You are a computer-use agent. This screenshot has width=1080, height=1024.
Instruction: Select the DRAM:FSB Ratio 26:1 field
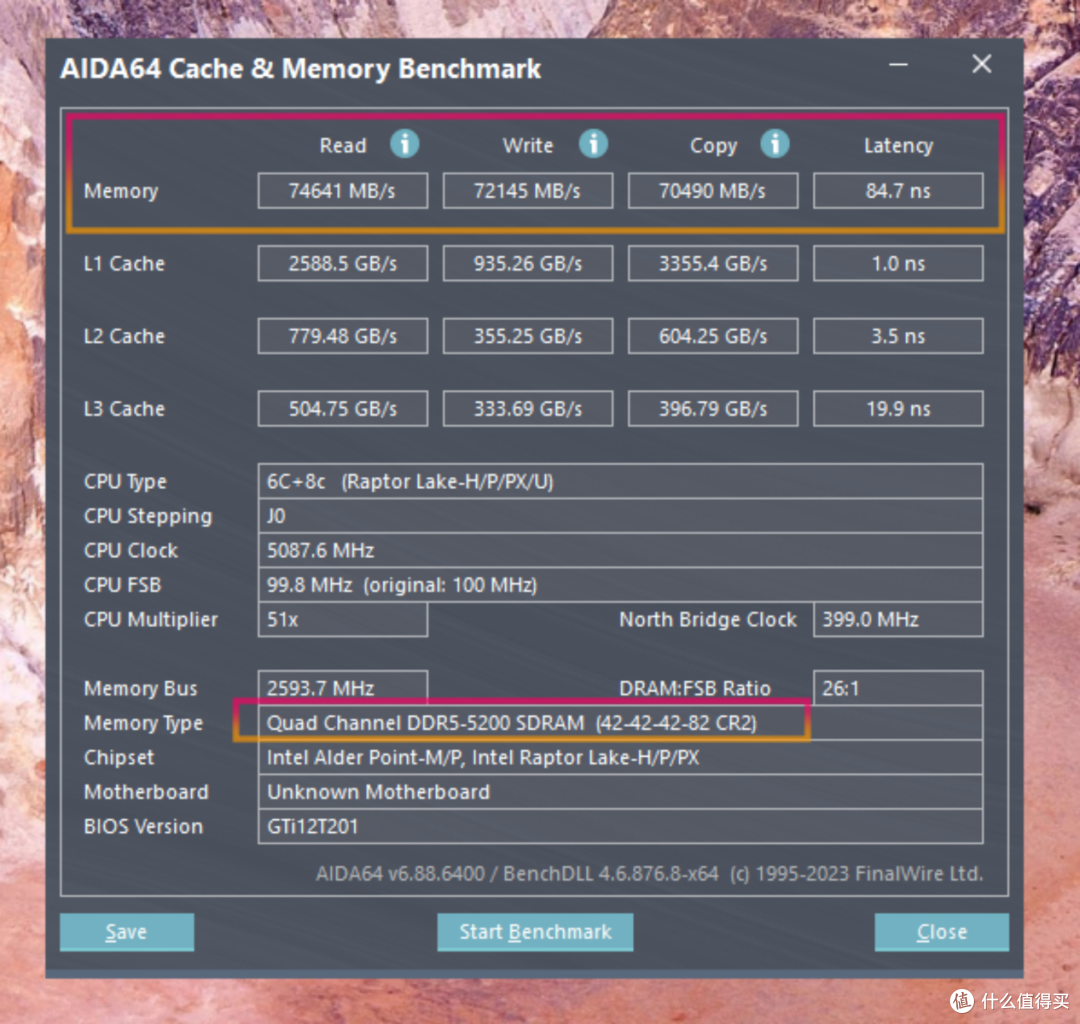pyautogui.click(x=898, y=688)
